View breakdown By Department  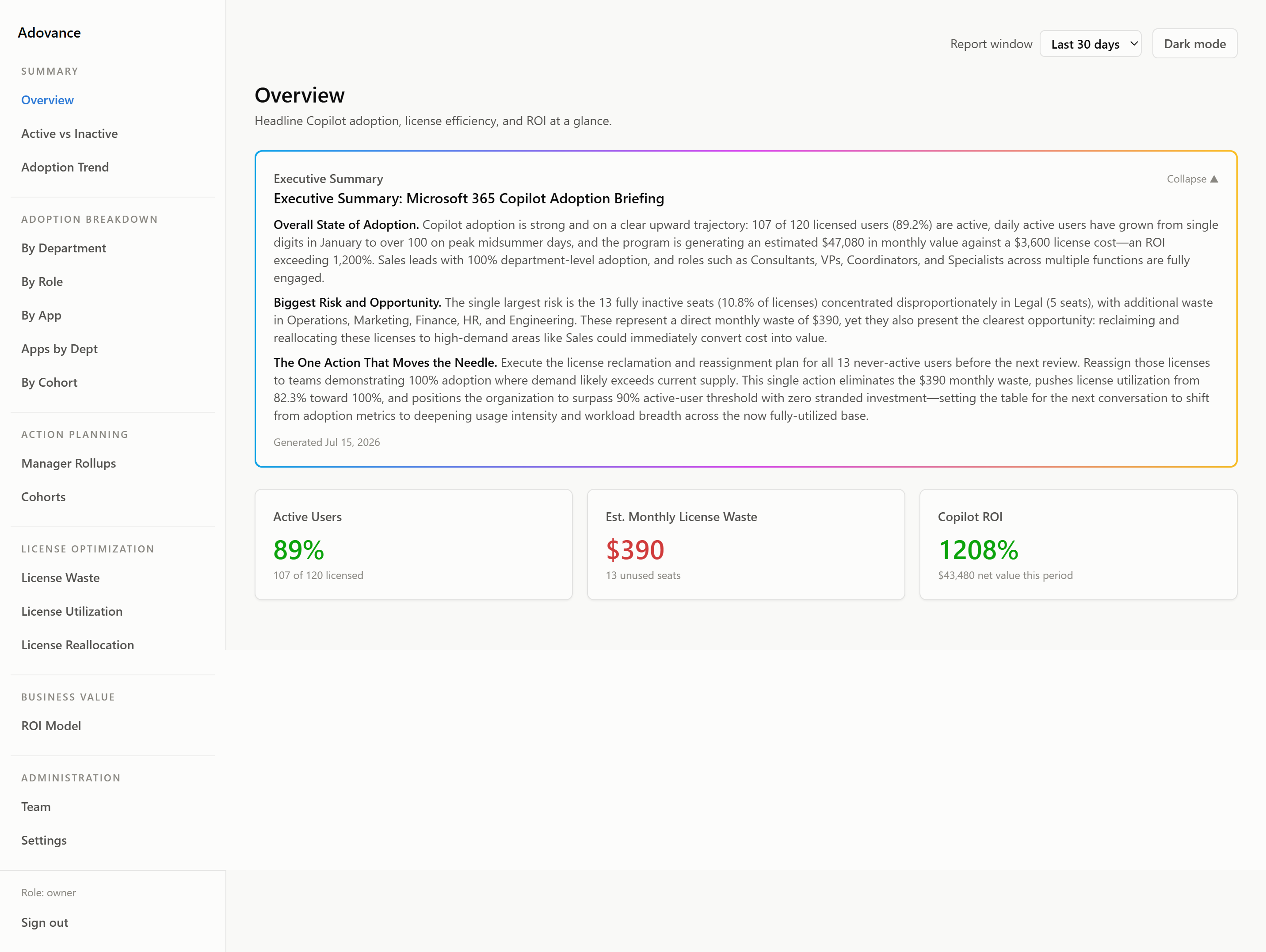[x=64, y=248]
